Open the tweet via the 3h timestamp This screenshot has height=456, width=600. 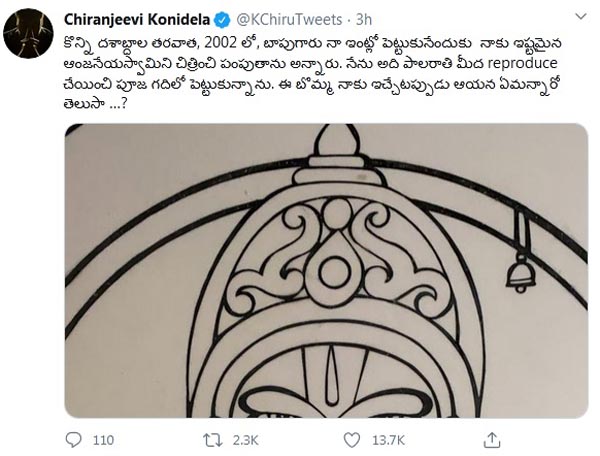tap(364, 20)
